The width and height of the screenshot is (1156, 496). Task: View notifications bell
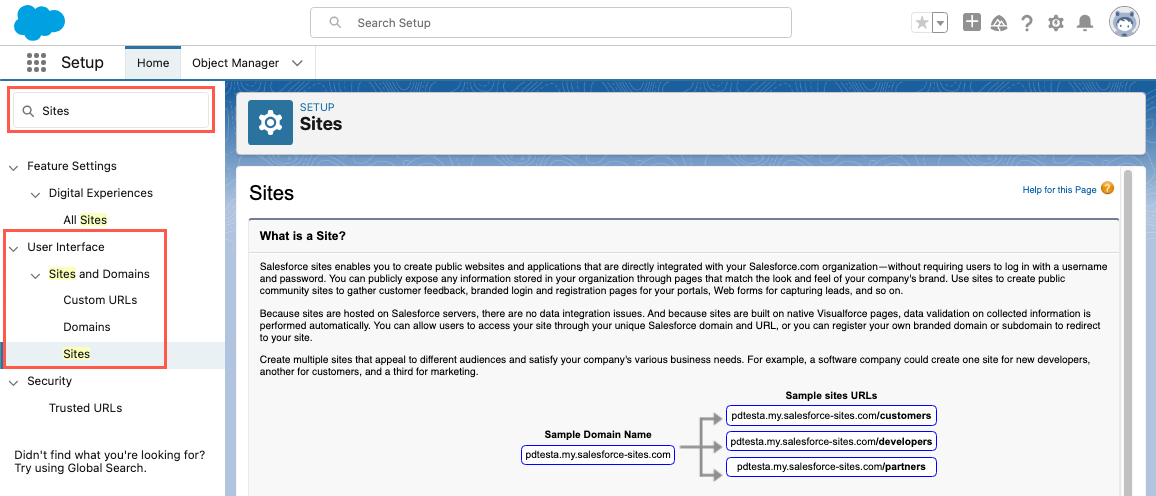coord(1084,23)
